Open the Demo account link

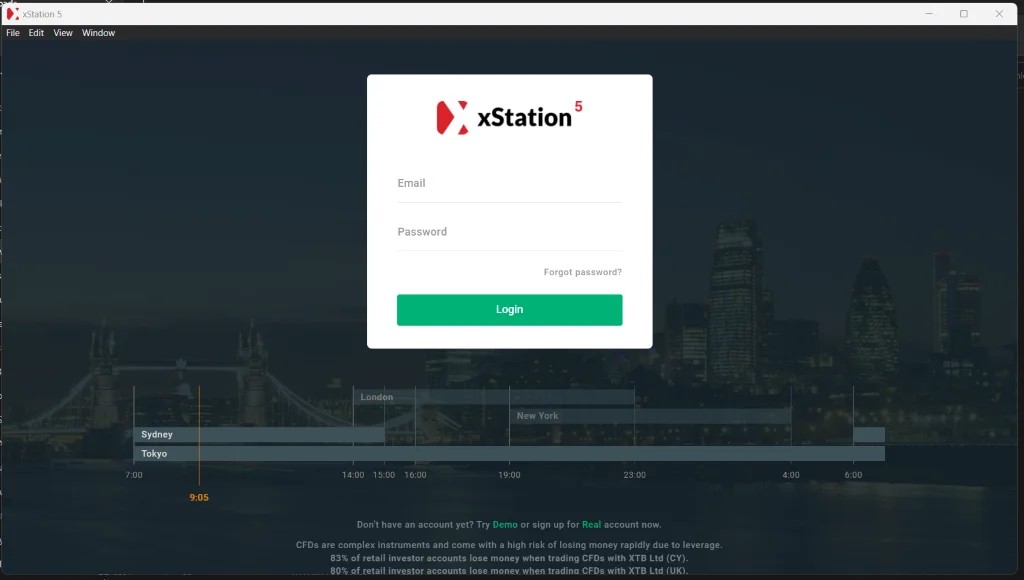tap(505, 524)
